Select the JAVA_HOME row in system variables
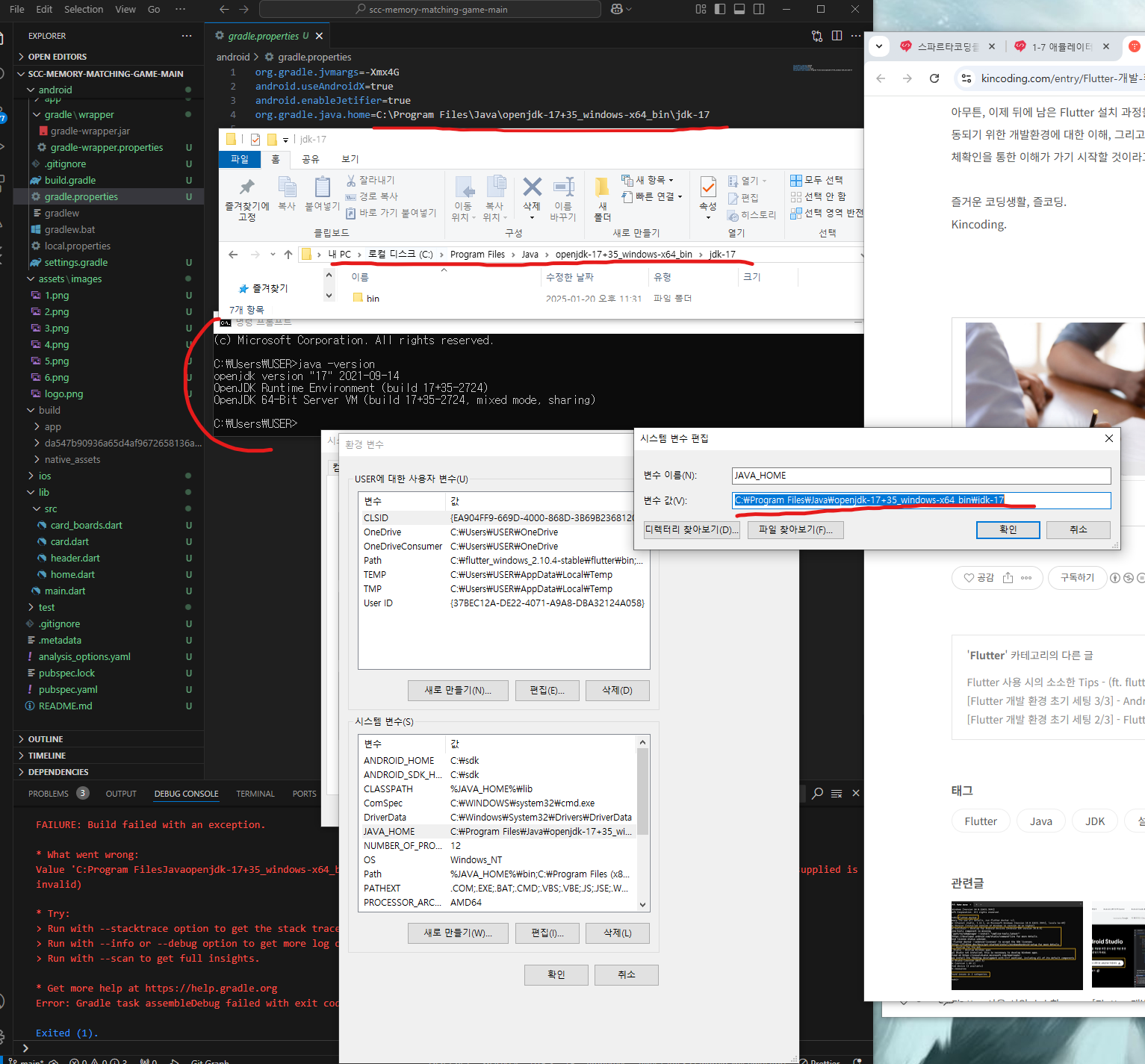1145x1064 pixels. 497,831
